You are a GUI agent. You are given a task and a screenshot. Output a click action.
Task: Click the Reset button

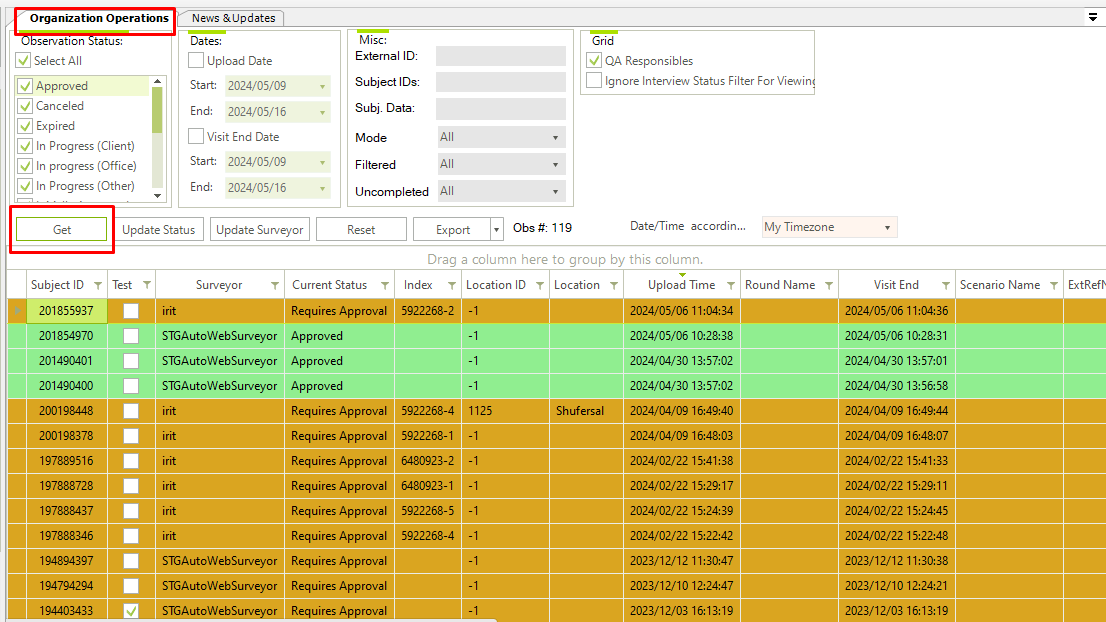(x=361, y=229)
